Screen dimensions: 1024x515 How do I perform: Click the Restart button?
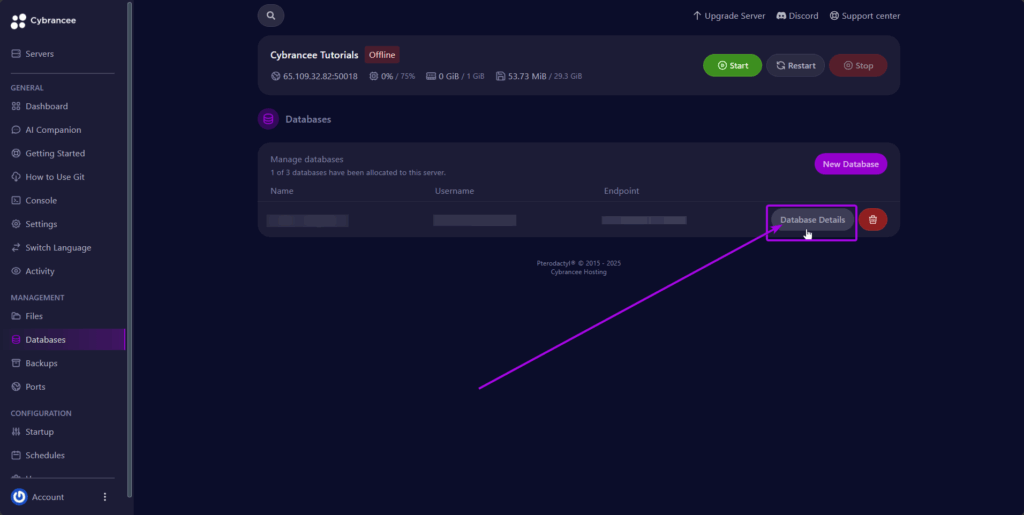[795, 65]
